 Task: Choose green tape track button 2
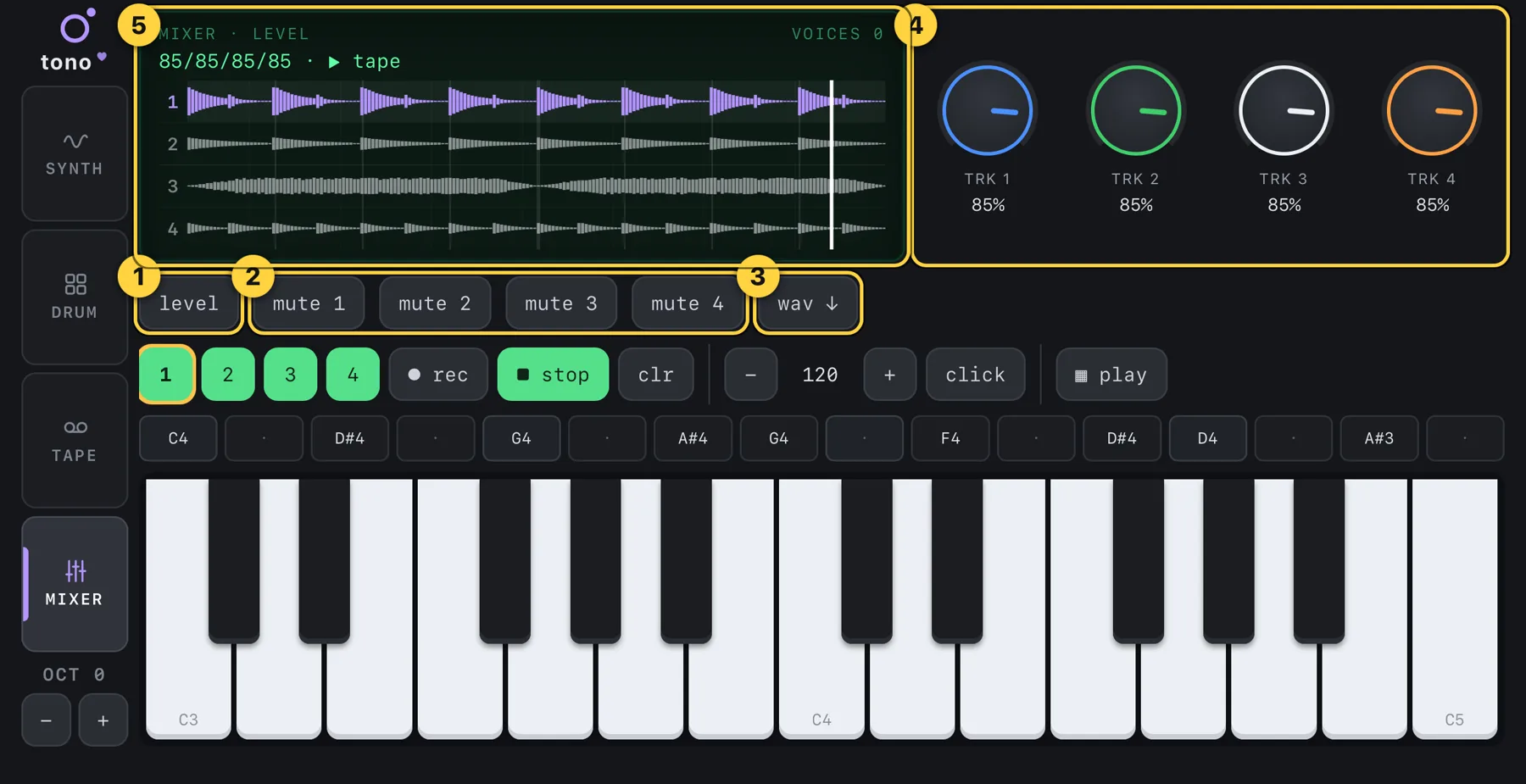coord(228,375)
